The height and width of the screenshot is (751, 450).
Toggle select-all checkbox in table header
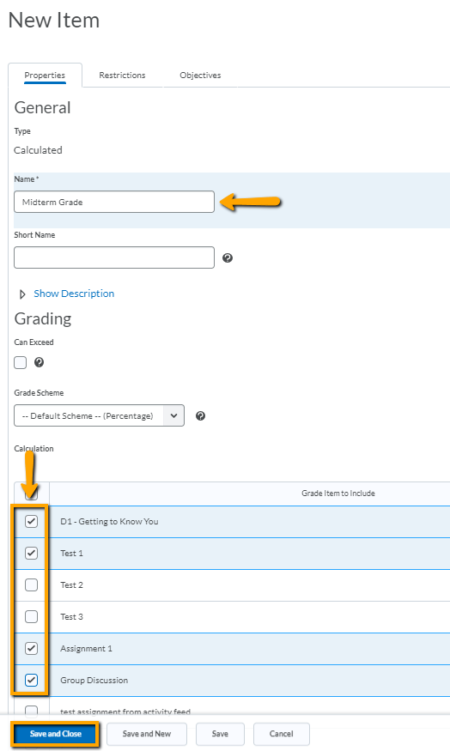coord(31,493)
